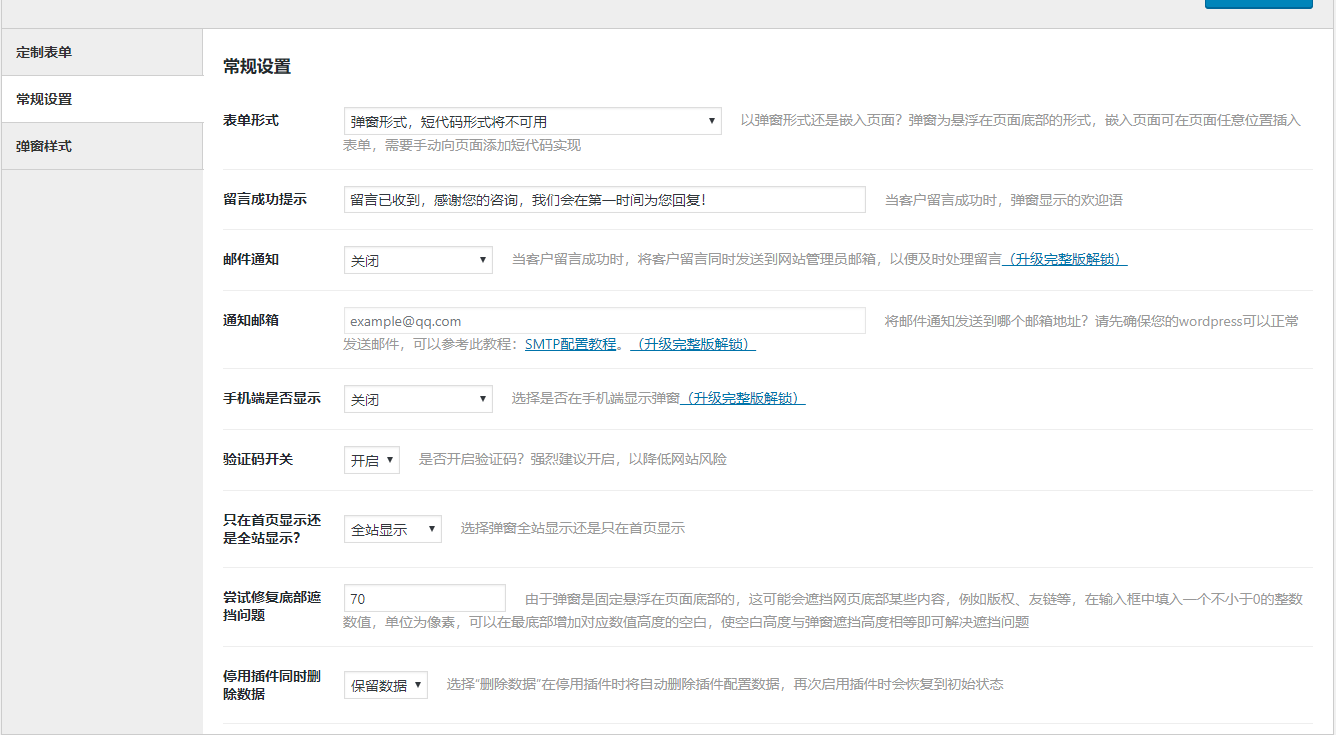Open the 定制表单 tab
The height and width of the screenshot is (735, 1336).
101,52
